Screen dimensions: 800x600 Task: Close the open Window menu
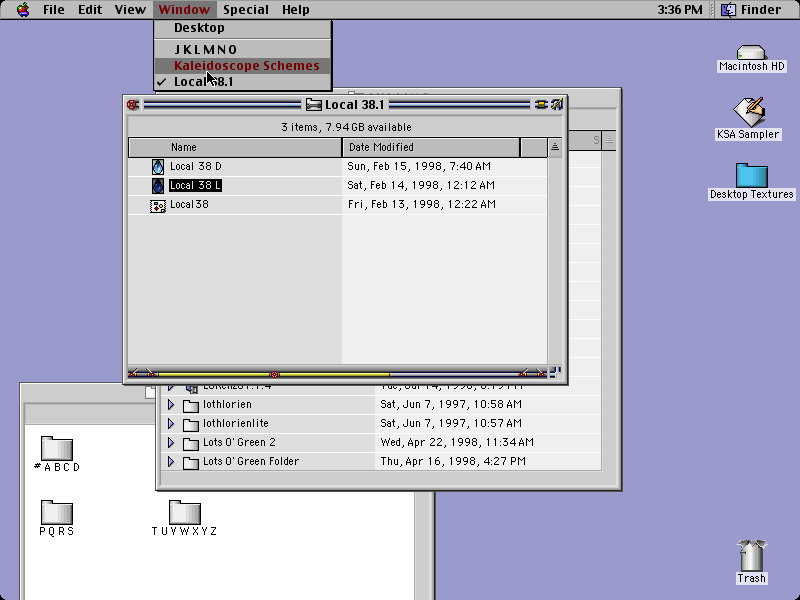[184, 9]
